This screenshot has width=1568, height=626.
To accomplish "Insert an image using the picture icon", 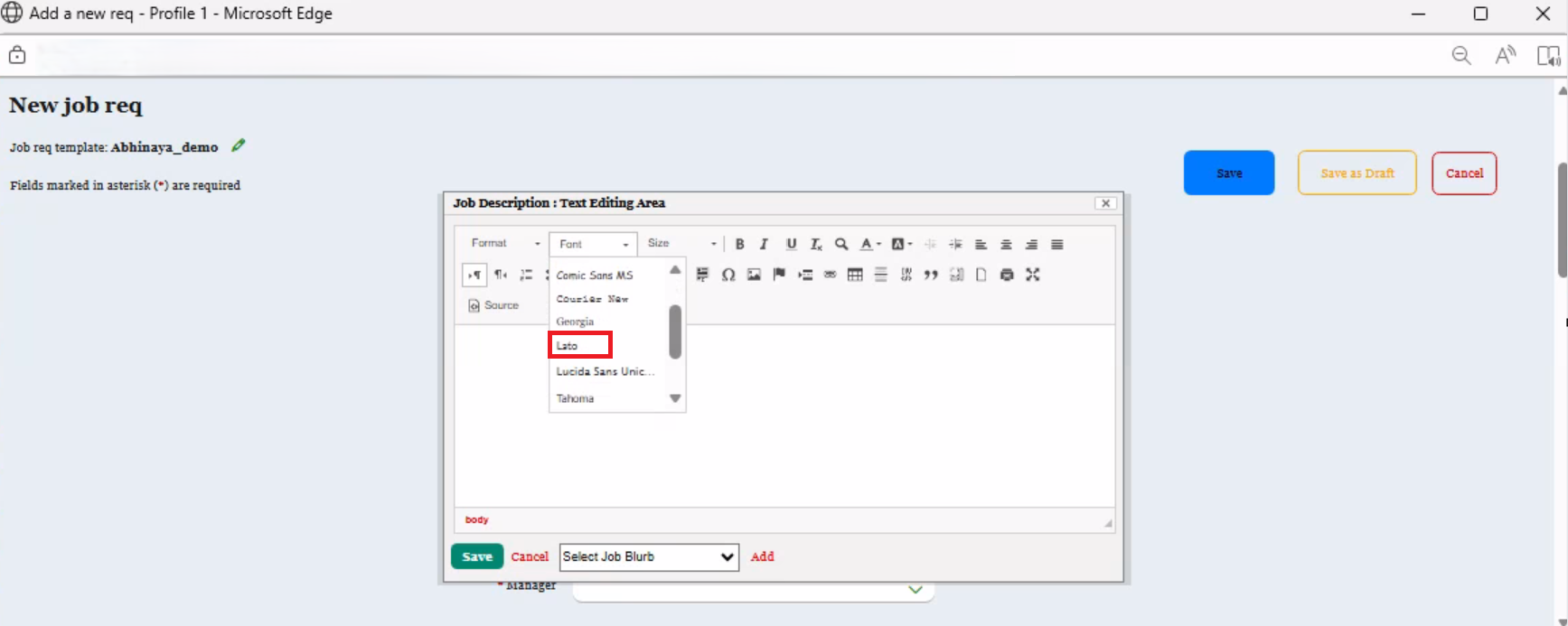I will coord(754,275).
